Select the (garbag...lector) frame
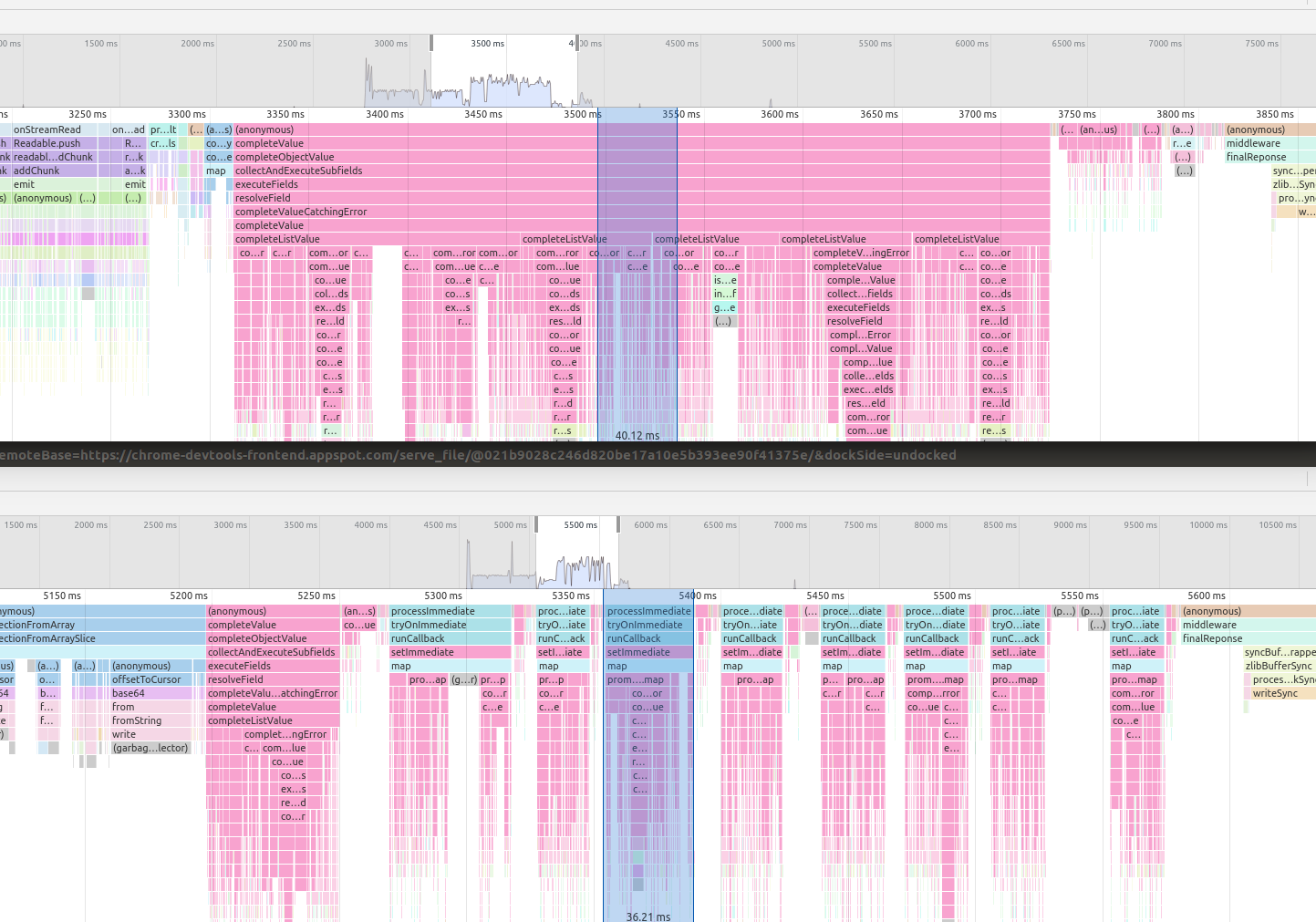1316x922 pixels. (x=150, y=748)
